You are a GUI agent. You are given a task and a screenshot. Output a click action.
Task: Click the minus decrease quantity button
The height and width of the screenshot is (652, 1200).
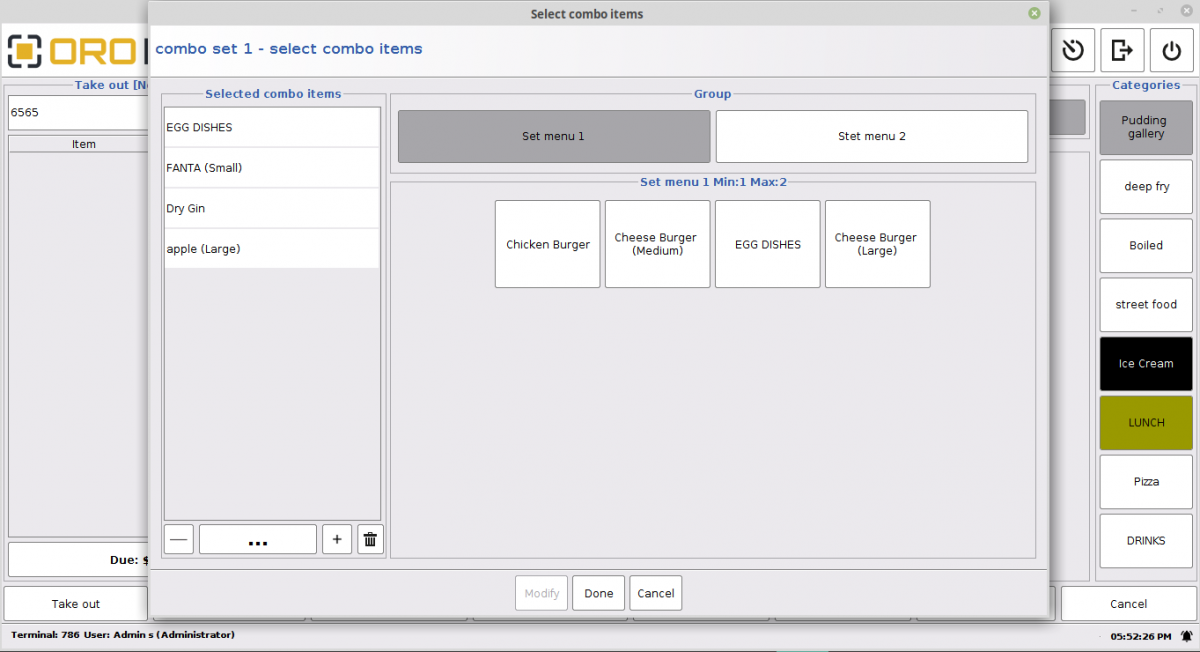click(179, 539)
